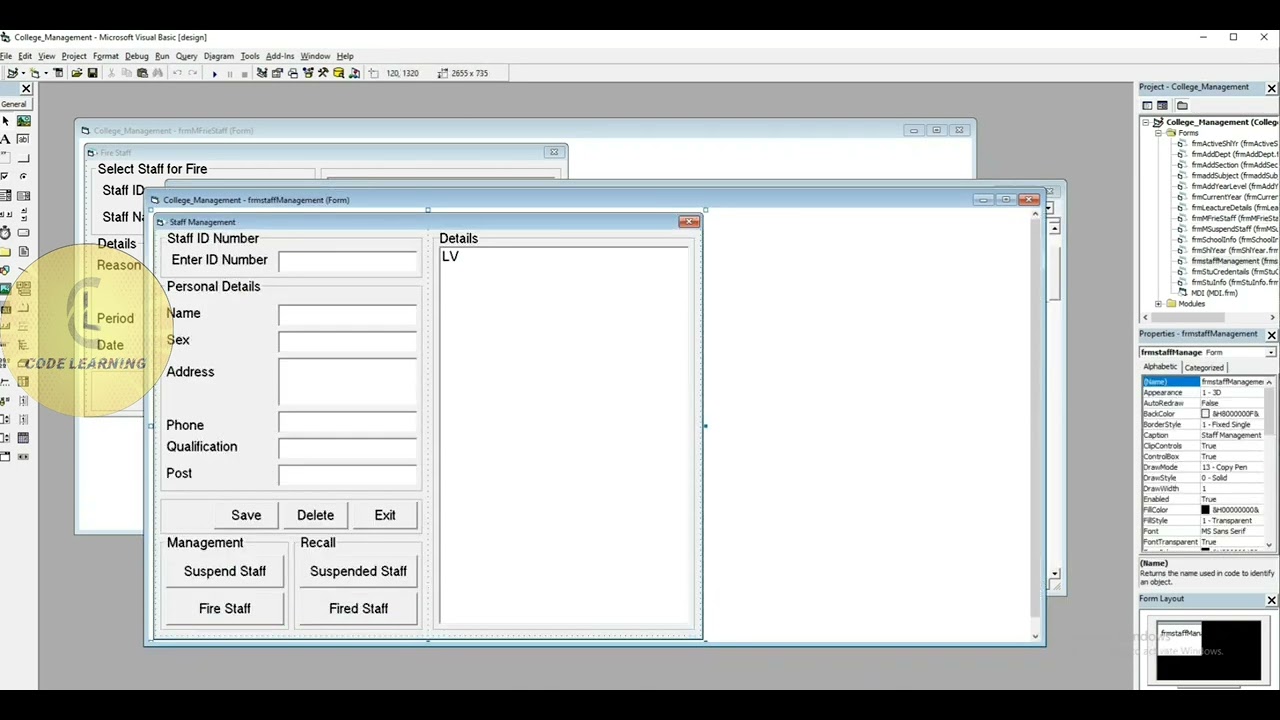This screenshot has height=720, width=1280.
Task: Open the Add-Ins menu
Action: [x=280, y=56]
